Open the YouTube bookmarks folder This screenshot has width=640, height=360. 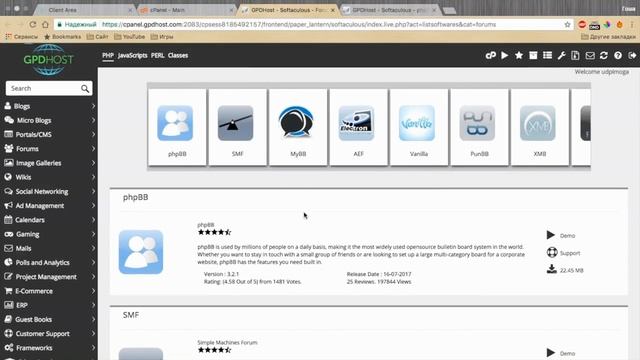point(129,37)
